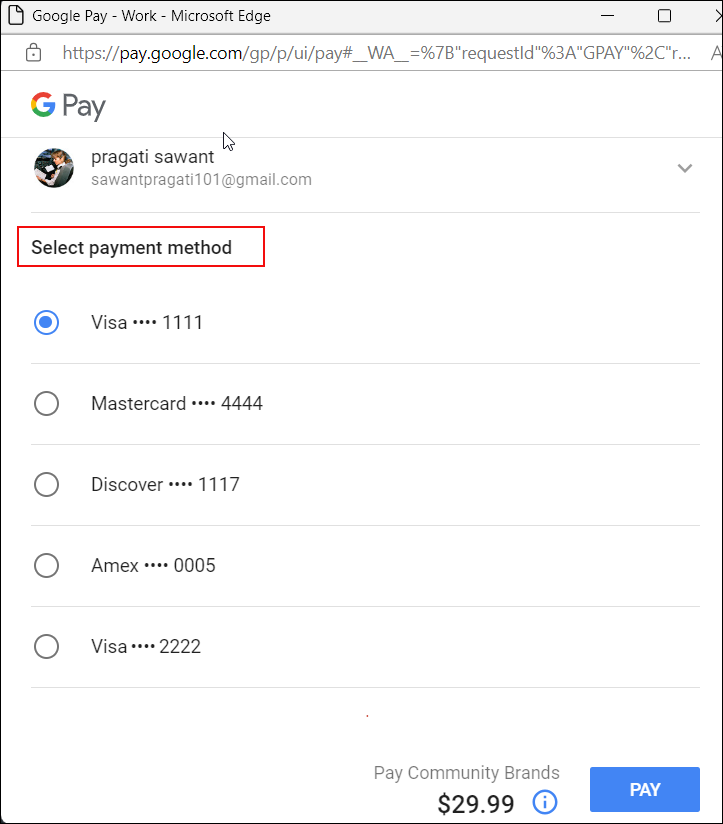Select the Visa ending in 1111 radio button
The width and height of the screenshot is (723, 824).
(46, 322)
